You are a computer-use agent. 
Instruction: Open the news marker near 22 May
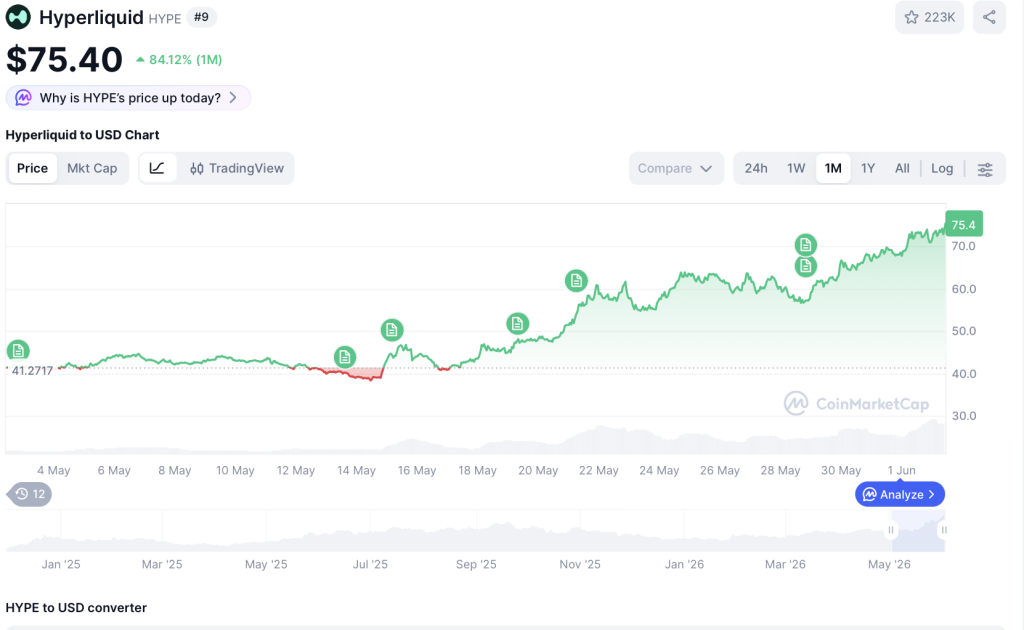(x=576, y=281)
